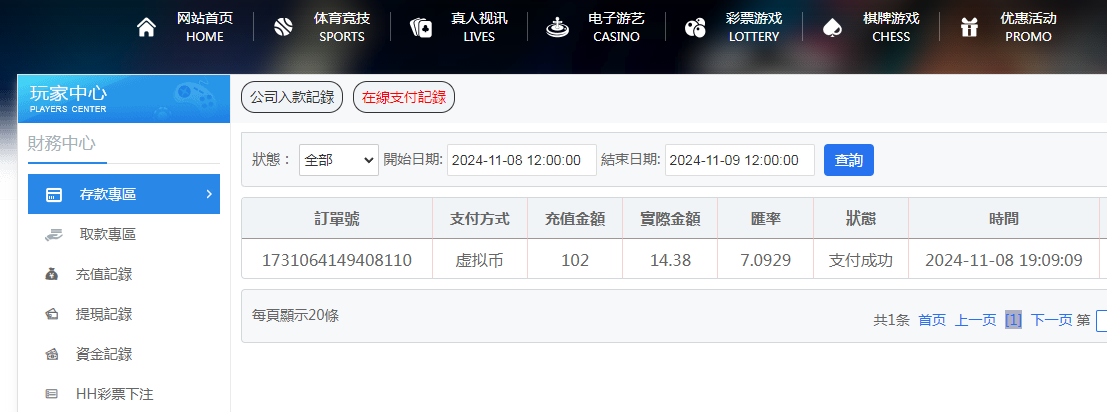1107x412 pixels.
Task: Click the lottery balls icon
Action: [x=695, y=27]
